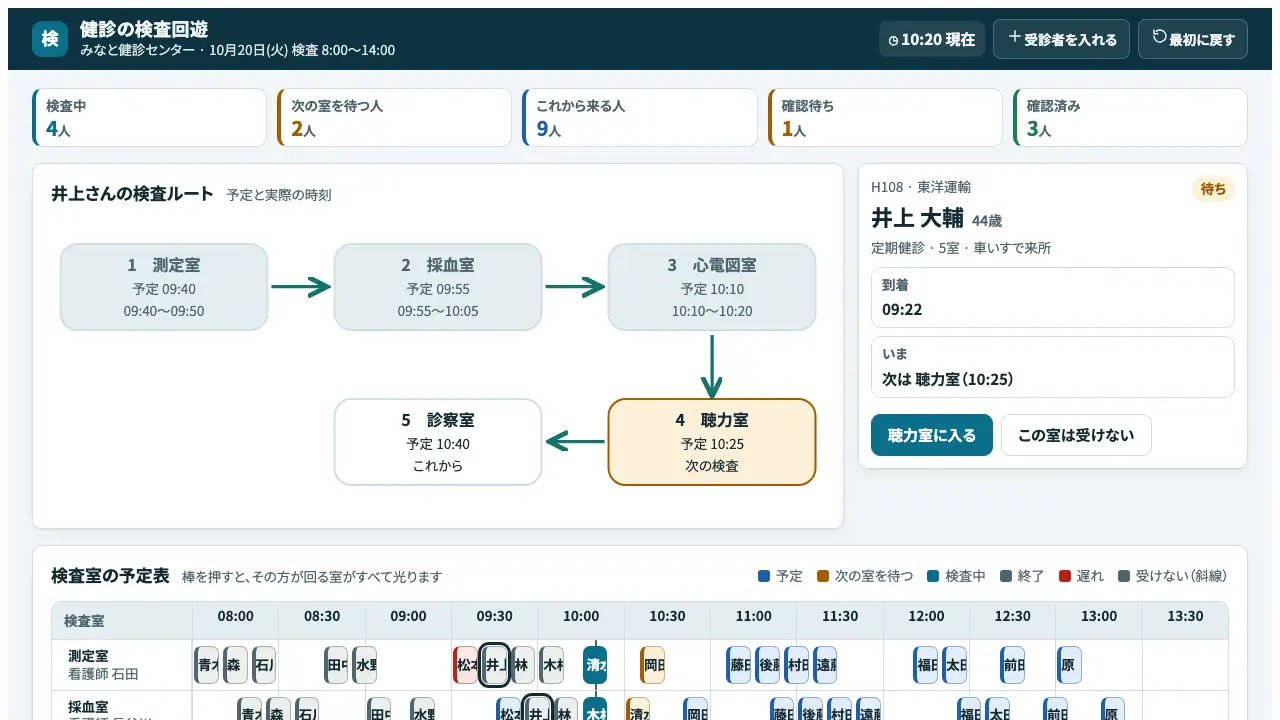This screenshot has height=720, width=1280.
Task: Click the 受けない(斜線) legend item
Action: pos(1172,576)
